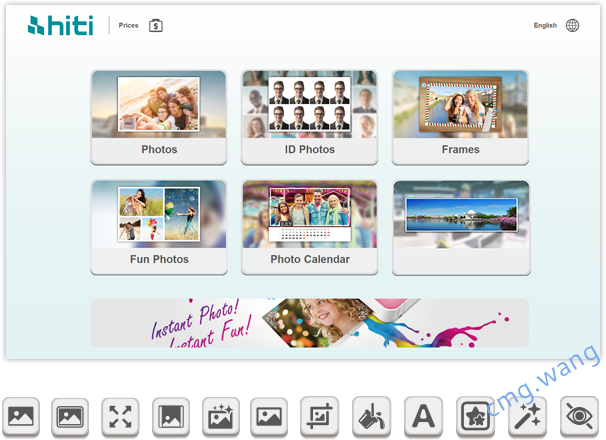Click the text tool letter A icon

coord(423,416)
